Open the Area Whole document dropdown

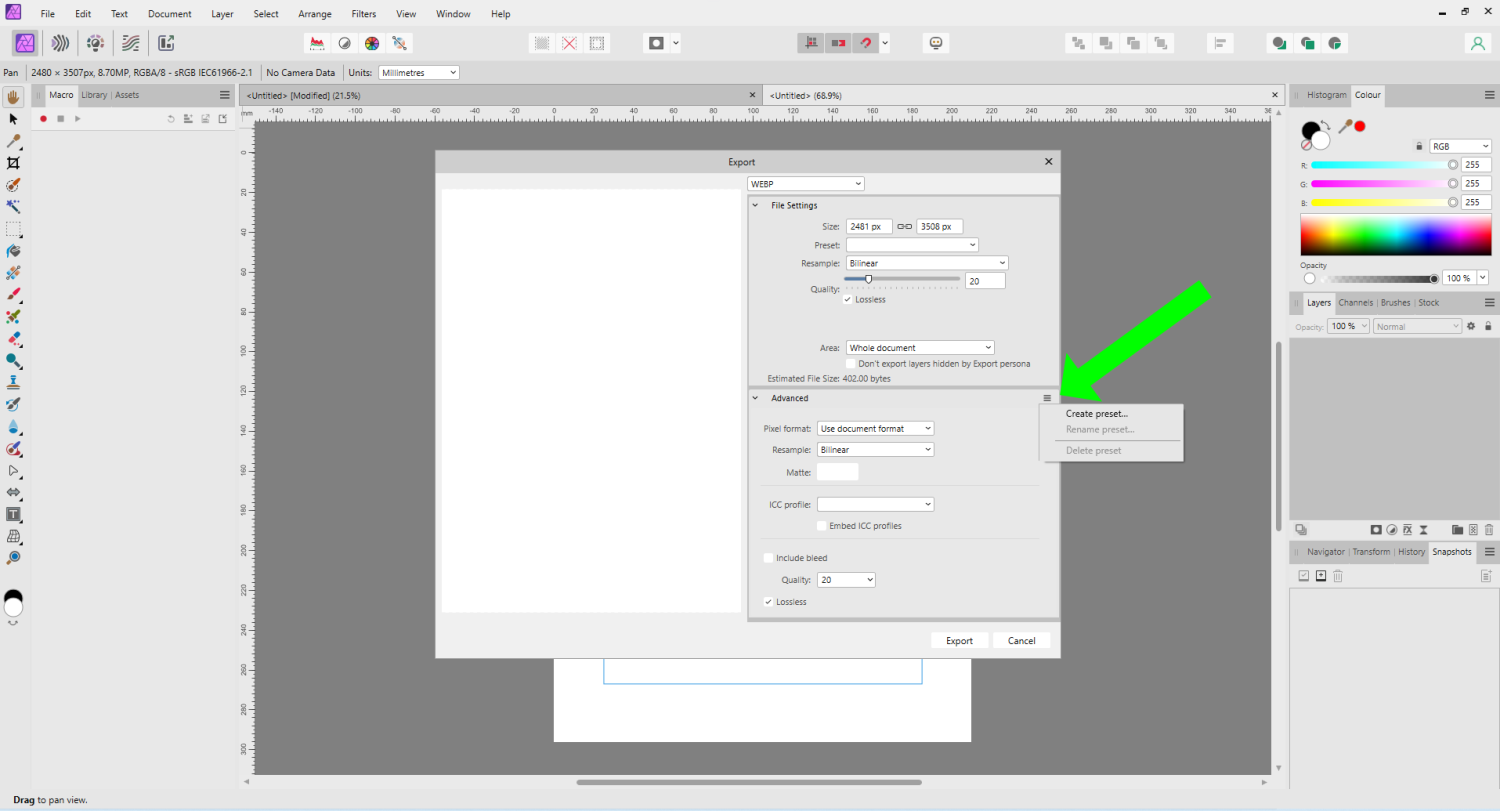pos(919,348)
